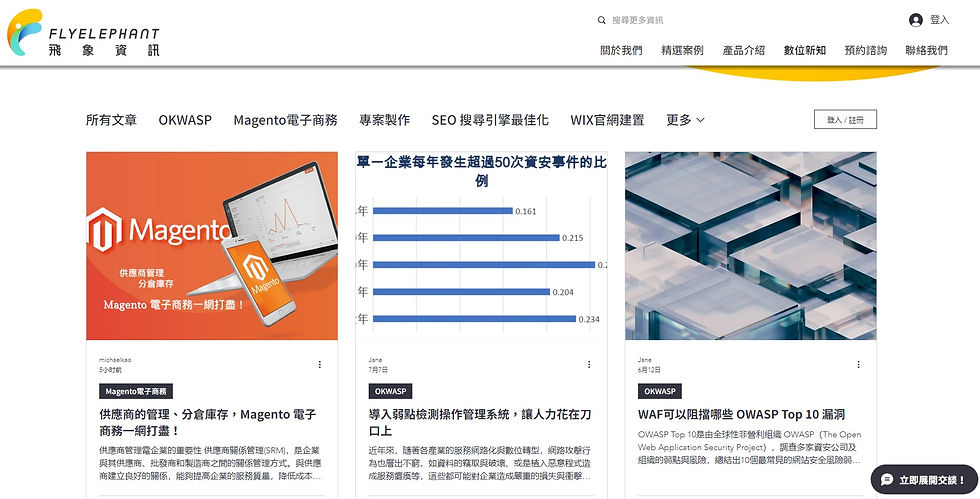This screenshot has height=499, width=980.
Task: Open article 供應商的管理、分倉庫存 title
Action: coord(208,422)
